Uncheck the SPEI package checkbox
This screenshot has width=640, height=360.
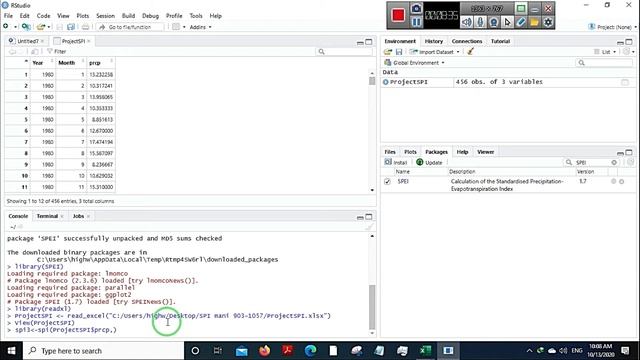coord(387,182)
